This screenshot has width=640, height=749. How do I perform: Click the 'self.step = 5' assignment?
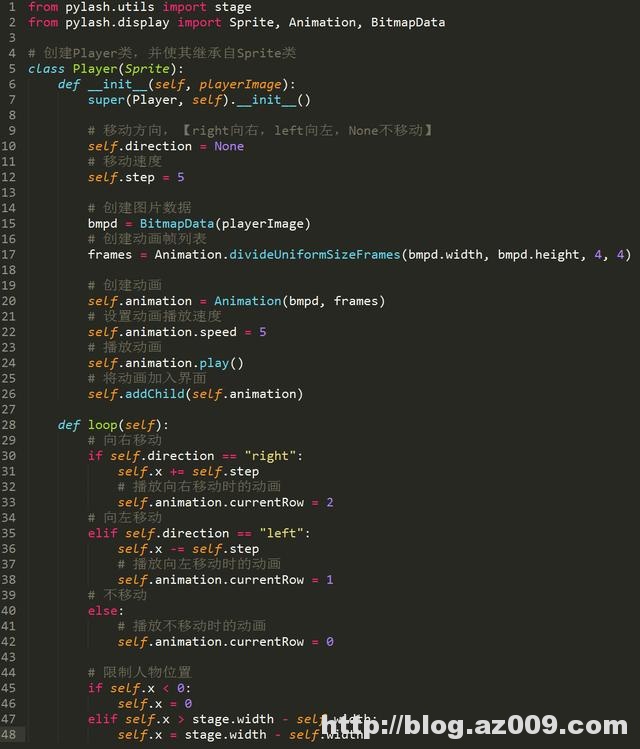point(136,177)
